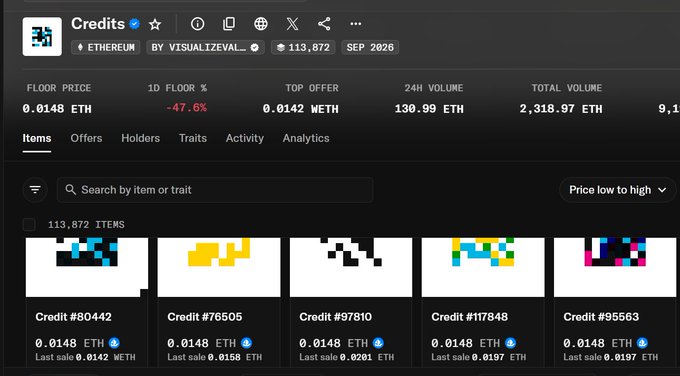Image resolution: width=680 pixels, height=376 pixels.
Task: Click the total volume 2,318.97 ETH value
Action: (561, 108)
